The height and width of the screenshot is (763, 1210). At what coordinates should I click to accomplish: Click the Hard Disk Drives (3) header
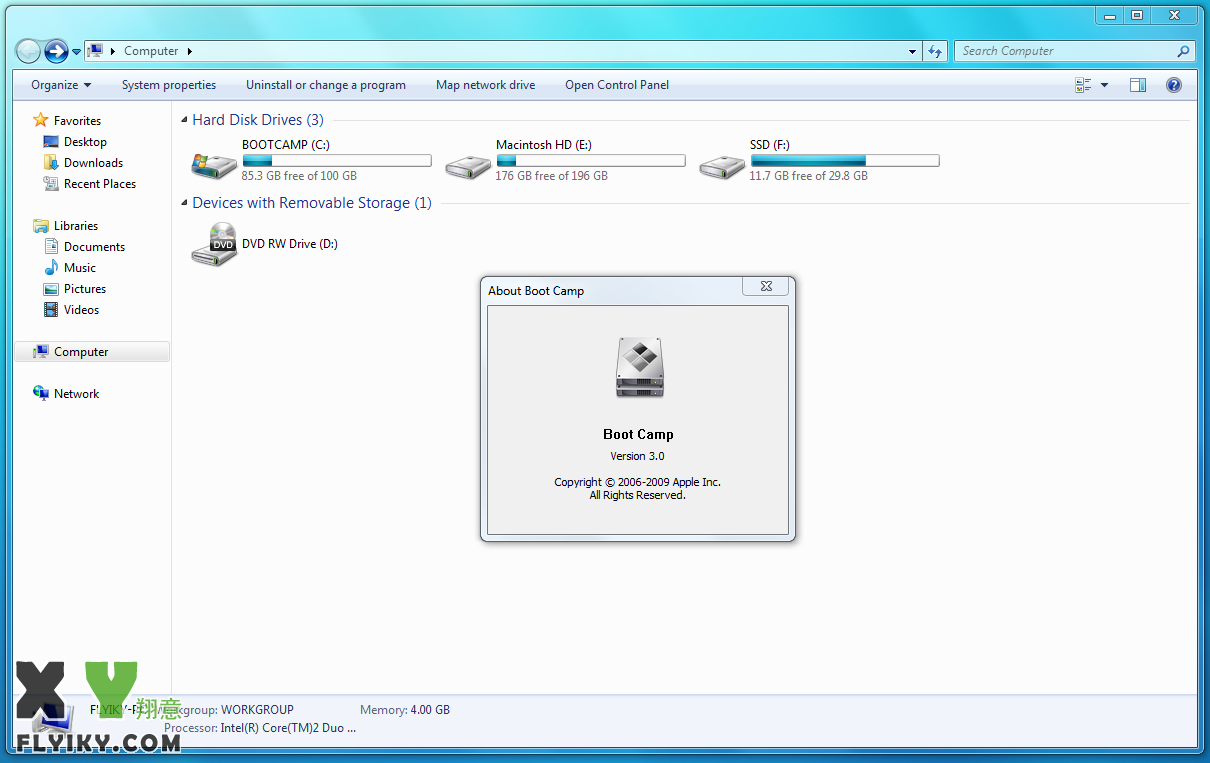(258, 120)
